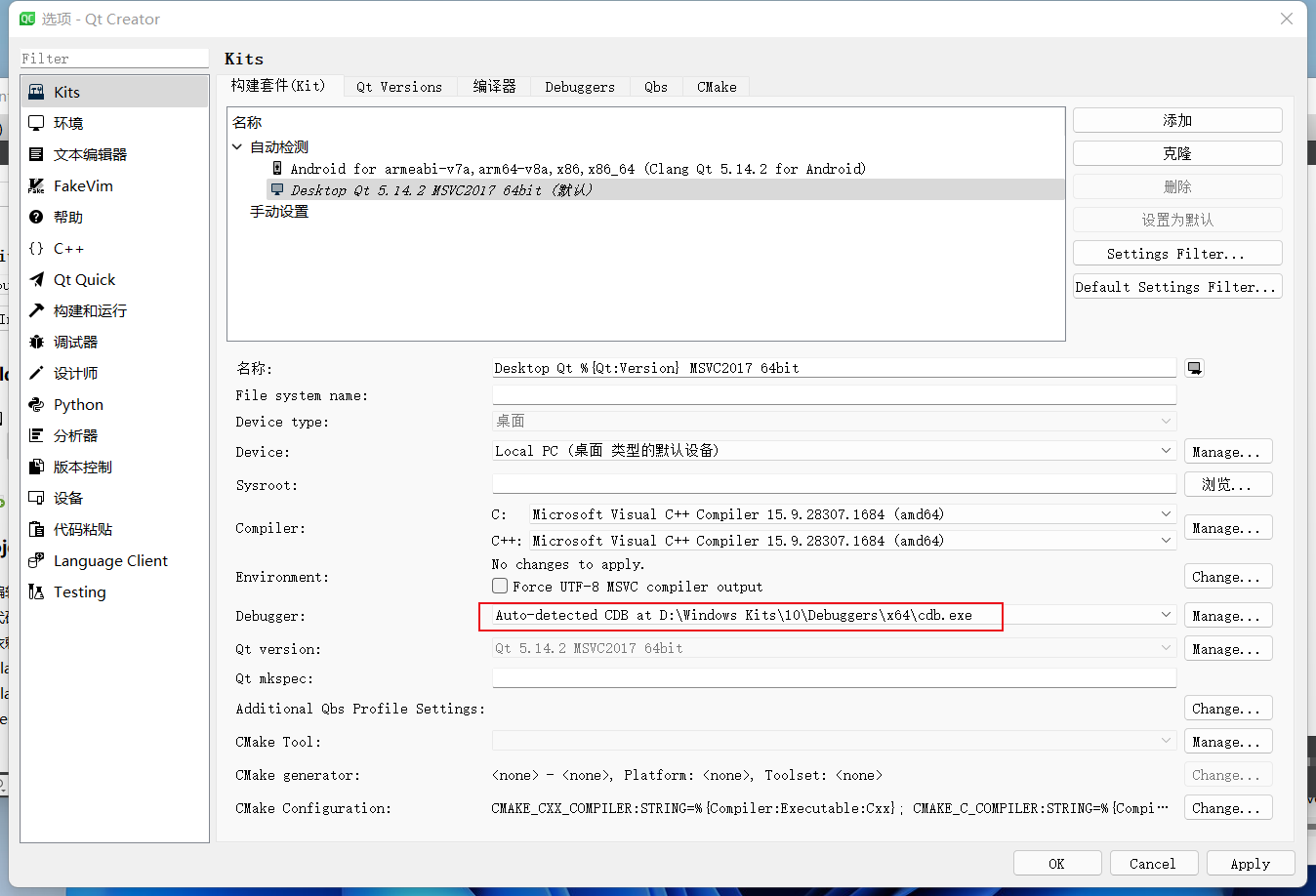Select the 设备 devices icon
Image resolution: width=1316 pixels, height=896 pixels.
(36, 498)
